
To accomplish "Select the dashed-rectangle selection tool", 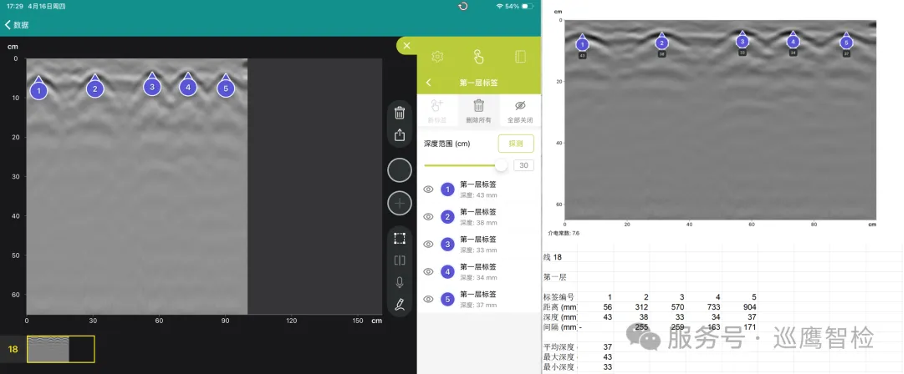I will click(x=400, y=238).
